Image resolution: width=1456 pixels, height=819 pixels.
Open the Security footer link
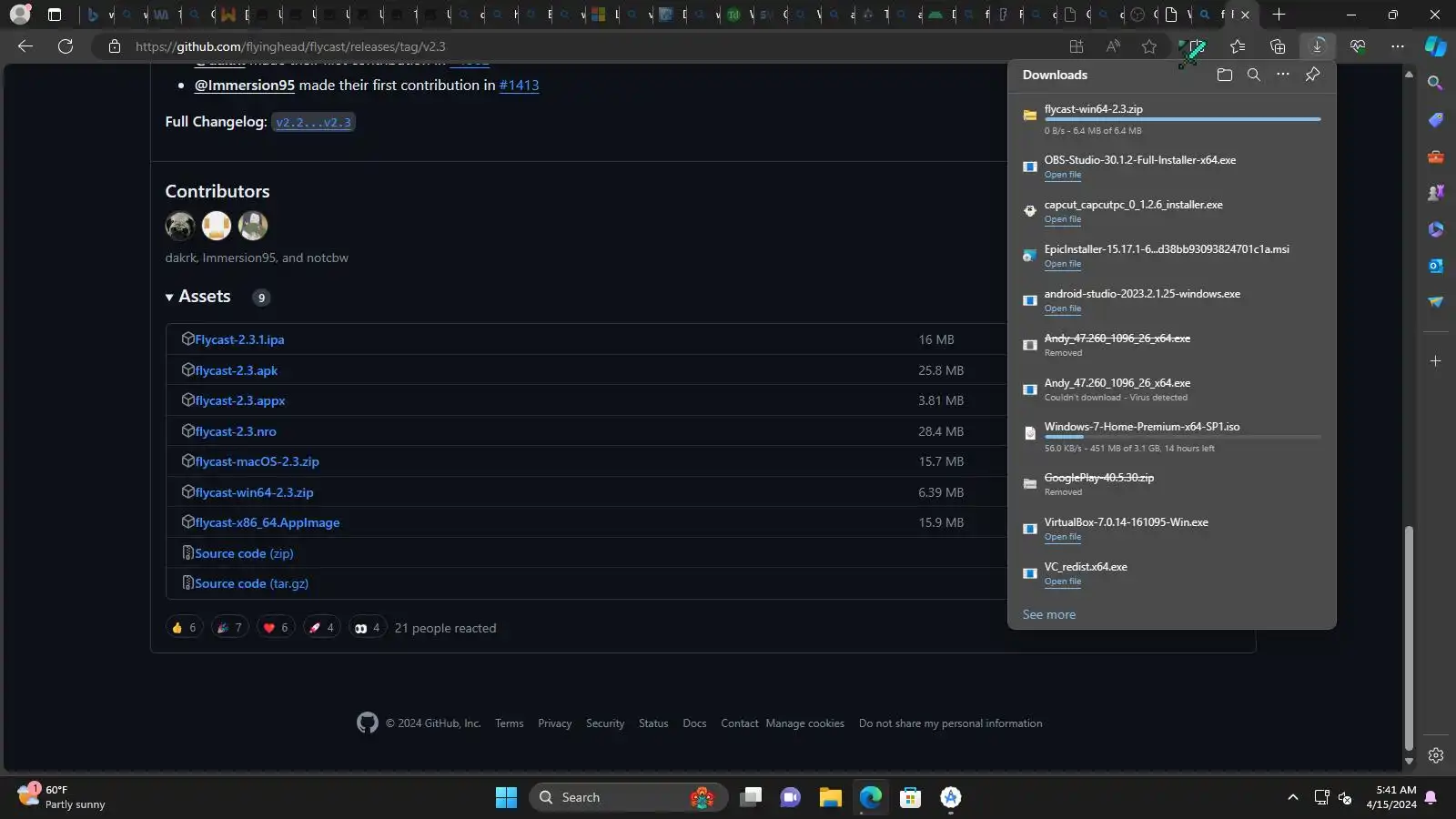coord(605,723)
